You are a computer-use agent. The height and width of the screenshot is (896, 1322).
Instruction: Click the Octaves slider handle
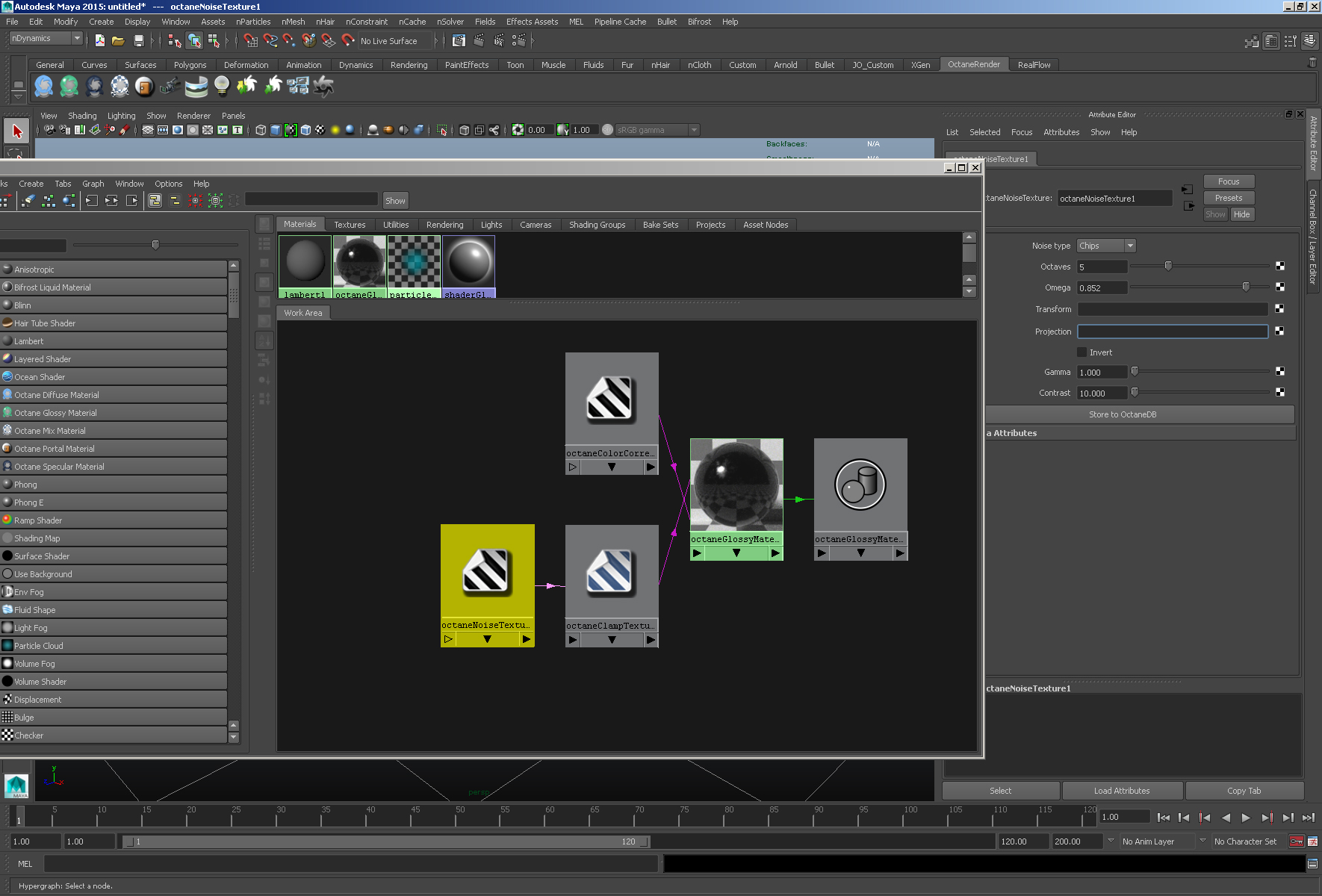(x=1168, y=266)
